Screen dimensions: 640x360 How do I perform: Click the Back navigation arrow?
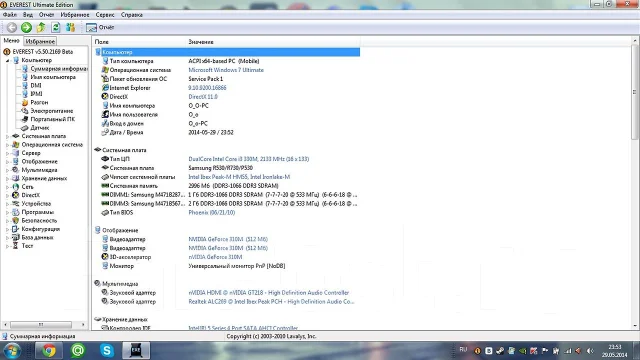12,27
